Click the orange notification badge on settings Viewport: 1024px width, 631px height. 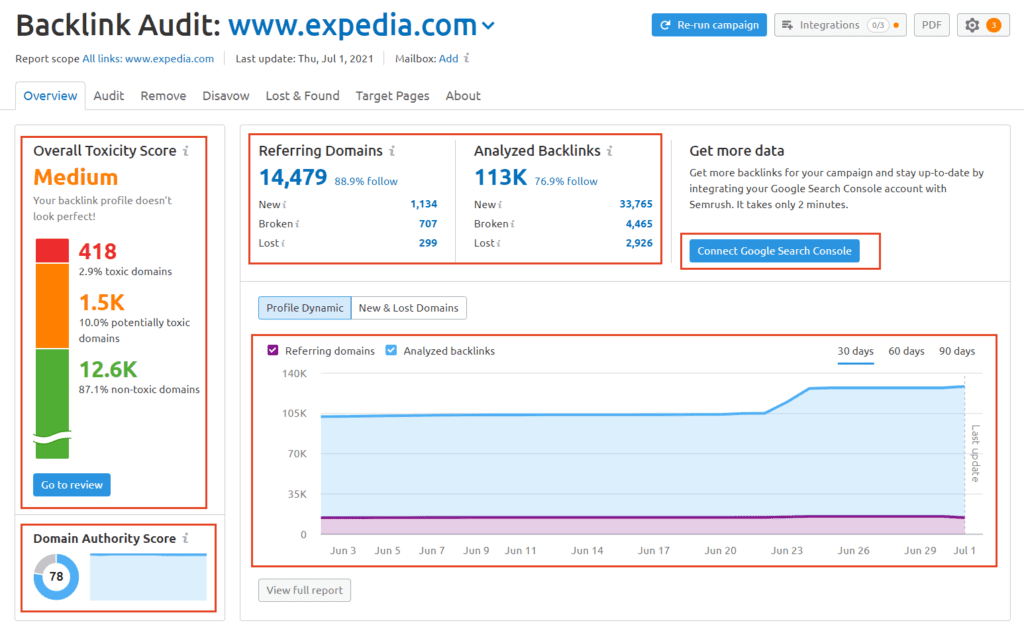[993, 25]
